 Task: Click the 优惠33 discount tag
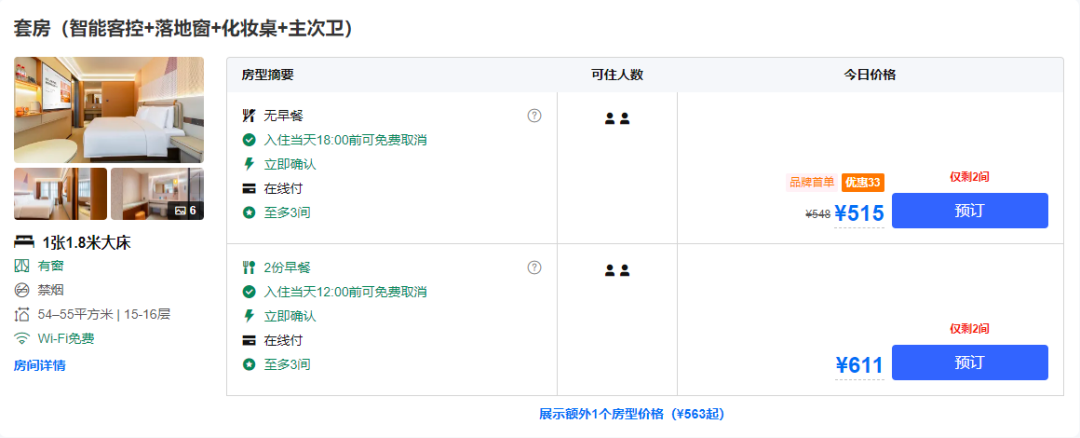pyautogui.click(x=863, y=182)
